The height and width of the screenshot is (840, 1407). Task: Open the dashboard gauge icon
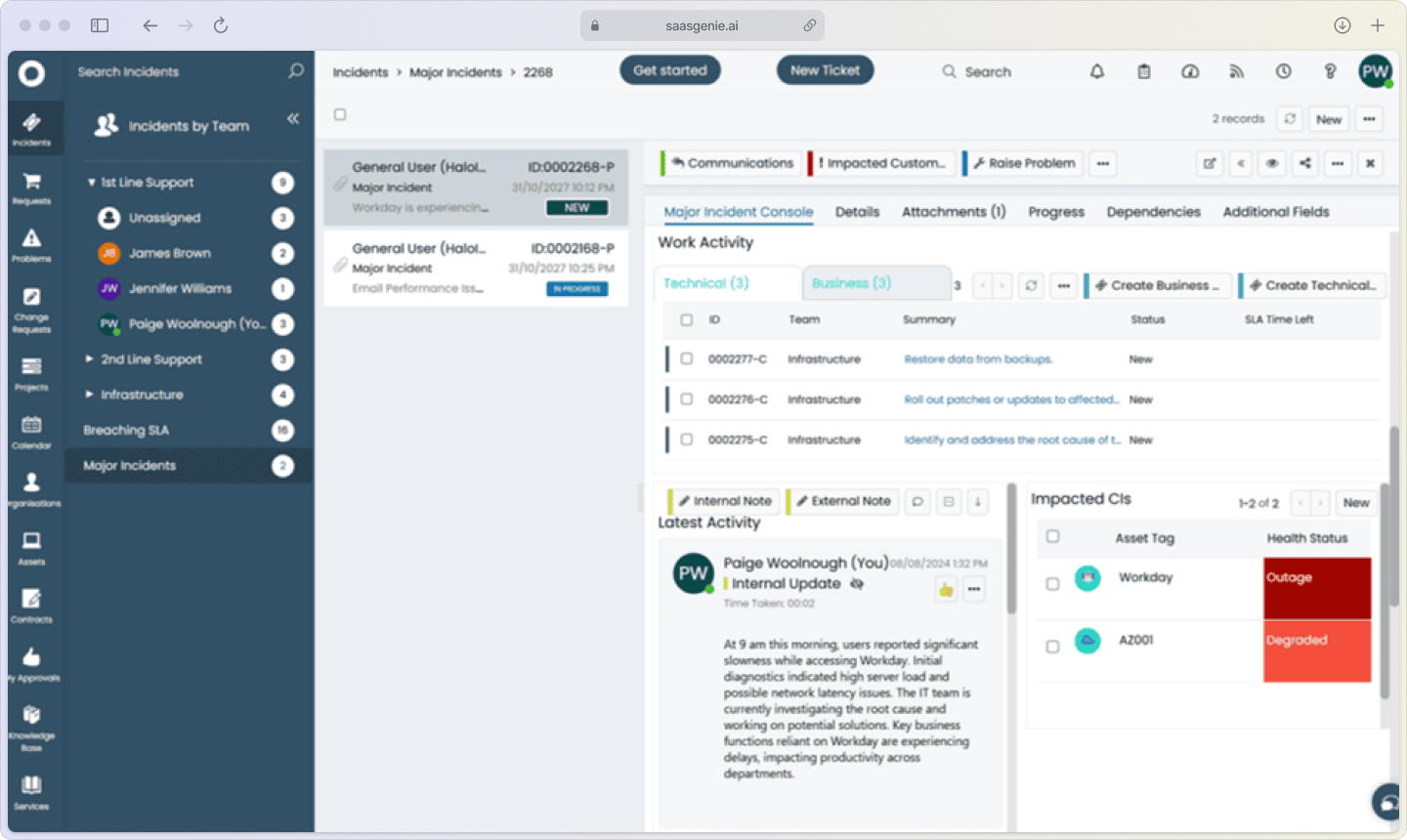(x=1190, y=71)
